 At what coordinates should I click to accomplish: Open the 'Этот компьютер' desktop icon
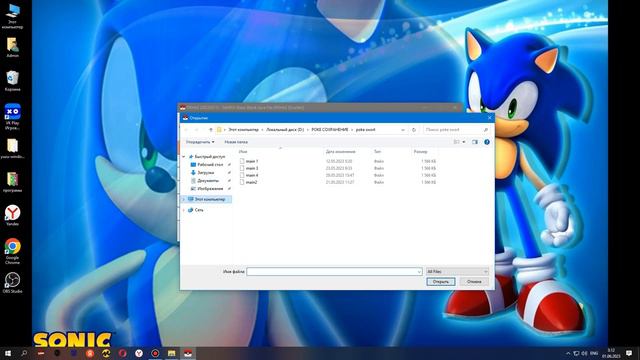pos(12,16)
